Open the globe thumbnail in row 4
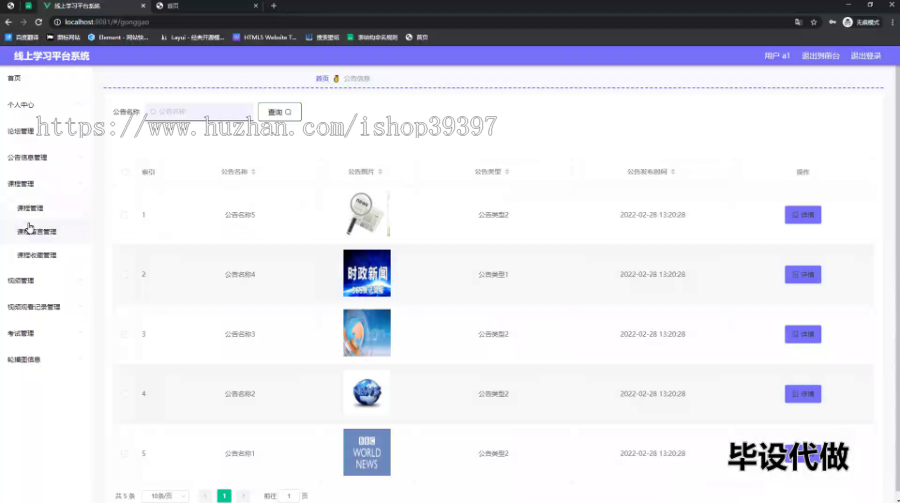The image size is (900, 503). tap(367, 393)
